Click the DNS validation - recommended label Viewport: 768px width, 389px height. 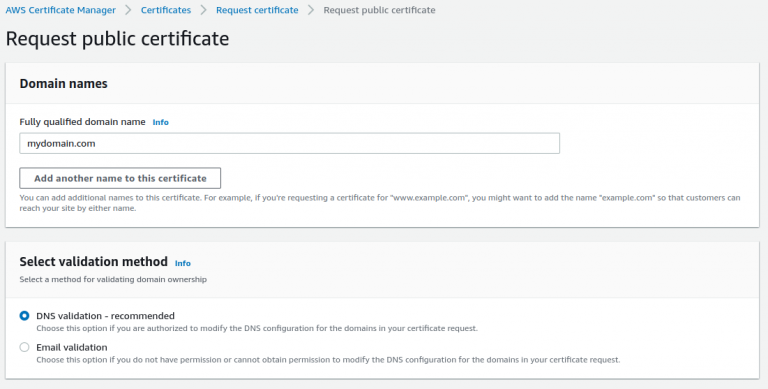pos(105,316)
